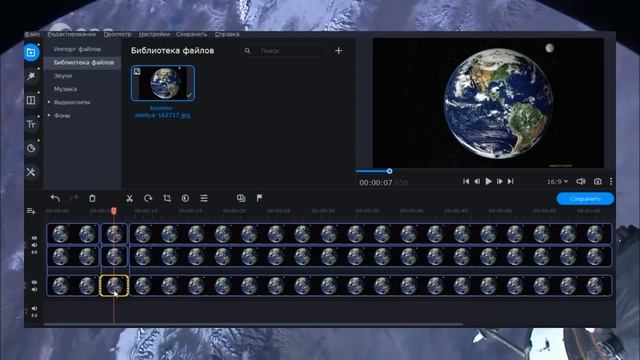This screenshot has height=360, width=640.
Task: Split clip with scissors icon
Action: [x=129, y=198]
